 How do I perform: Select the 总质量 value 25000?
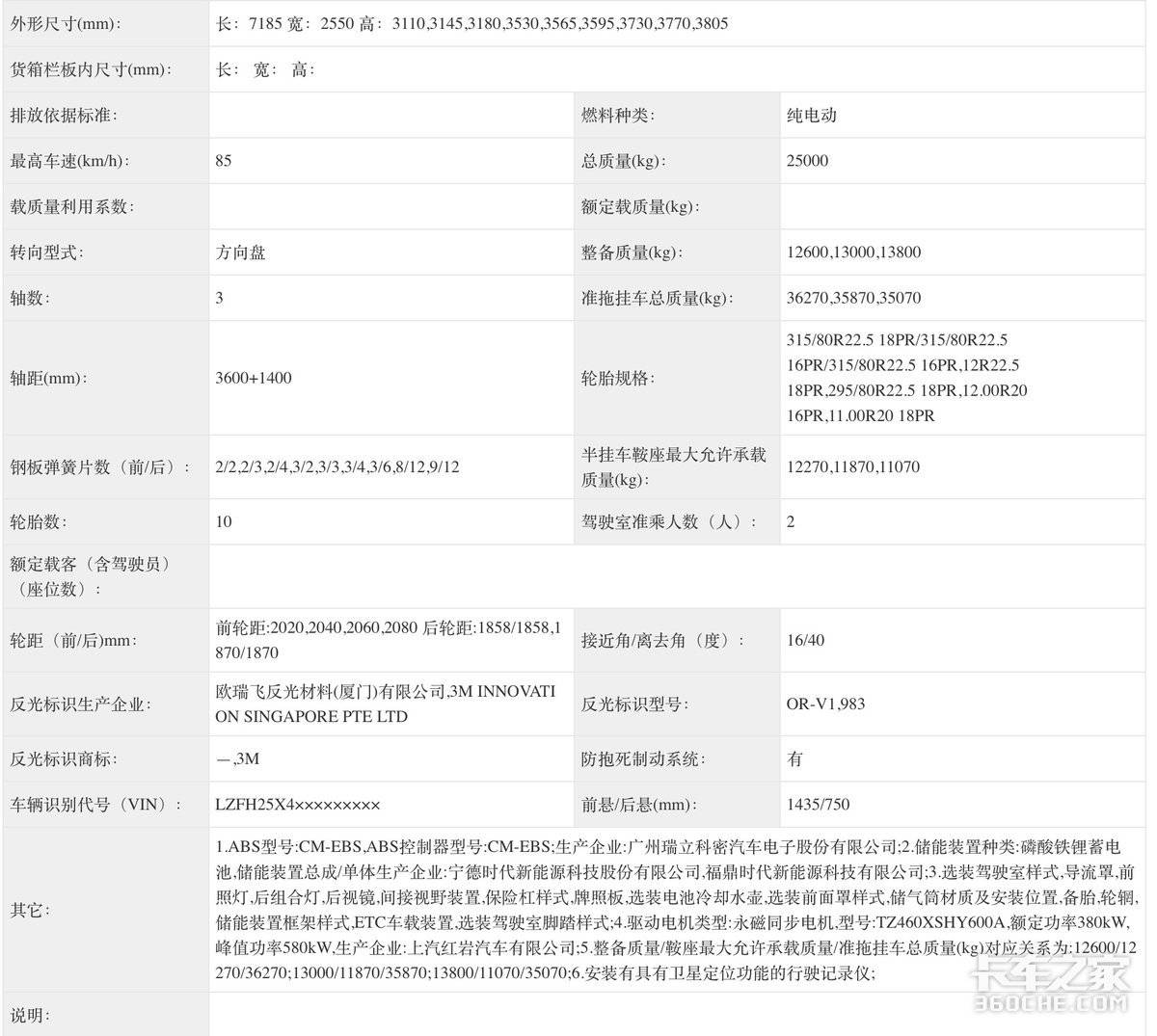pos(807,161)
